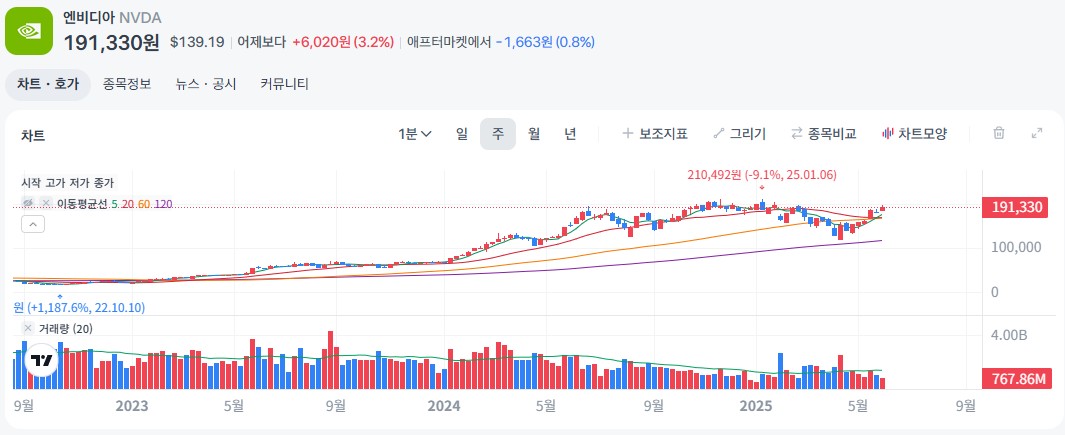The height and width of the screenshot is (435, 1065).
Task: Click the 차트 panel heading
Action: click(x=33, y=135)
